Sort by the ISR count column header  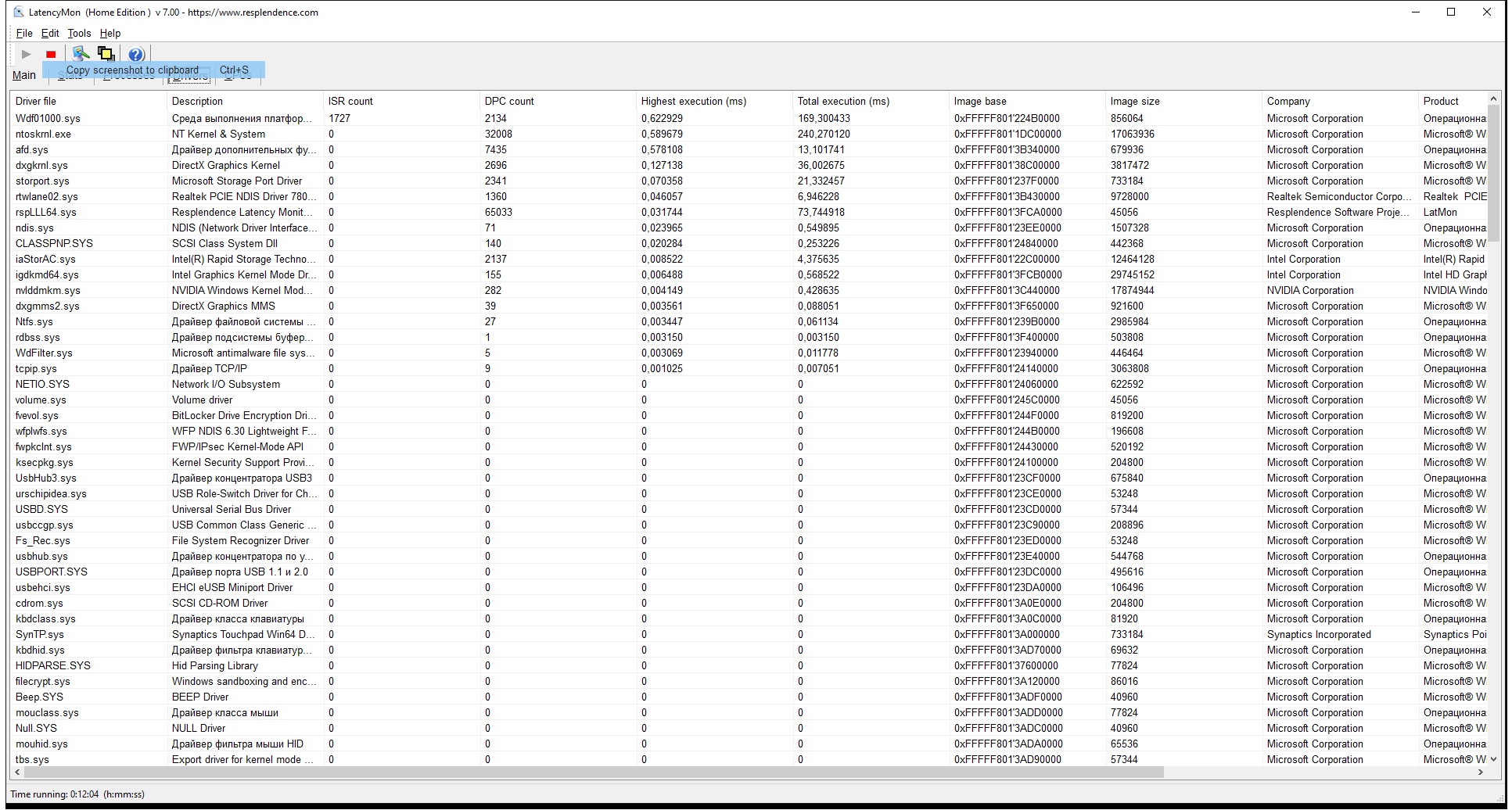pos(401,101)
